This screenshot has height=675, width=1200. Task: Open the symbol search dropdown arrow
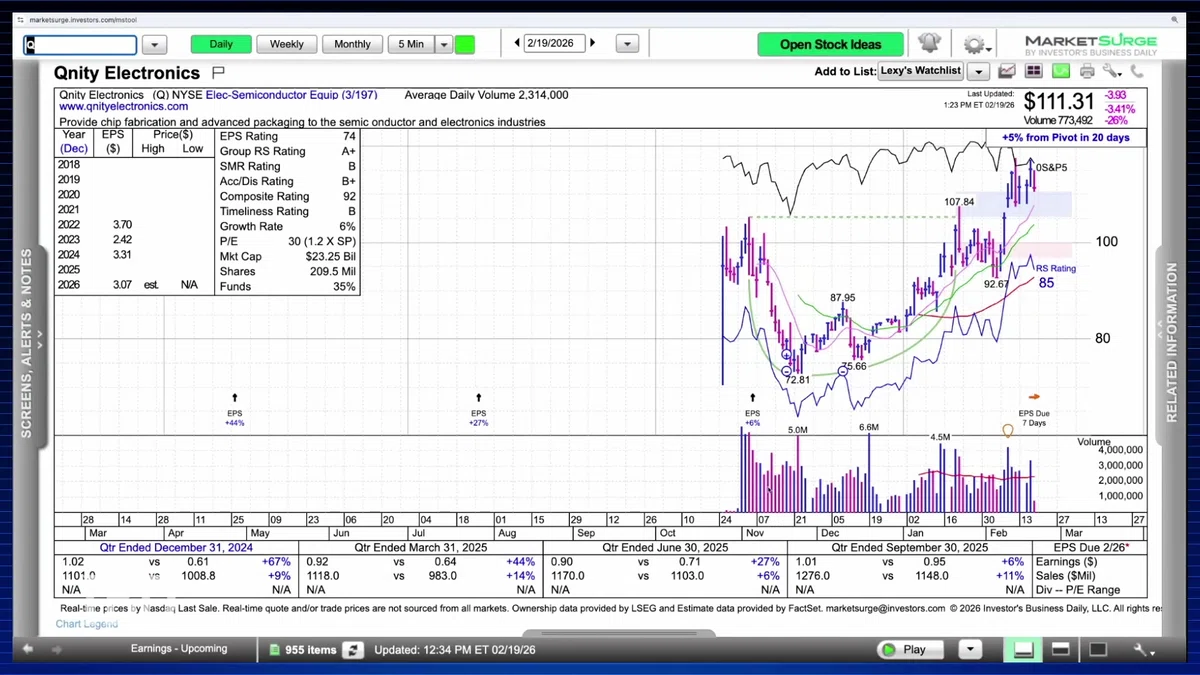[x=154, y=45]
